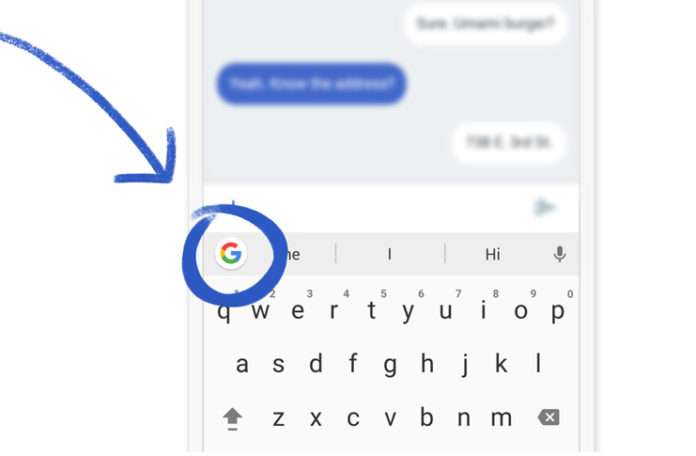The width and height of the screenshot is (696, 456).
Task: Tap the e key
Action: [x=298, y=311]
